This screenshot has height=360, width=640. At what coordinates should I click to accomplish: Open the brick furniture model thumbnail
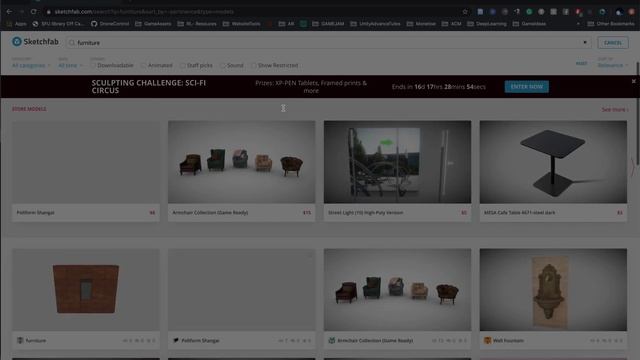pos(86,289)
